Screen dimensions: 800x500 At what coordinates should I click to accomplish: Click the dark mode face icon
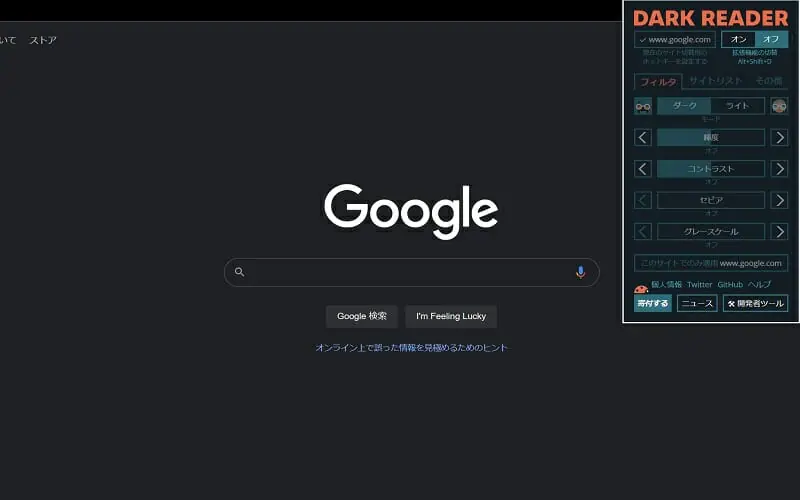(x=643, y=106)
